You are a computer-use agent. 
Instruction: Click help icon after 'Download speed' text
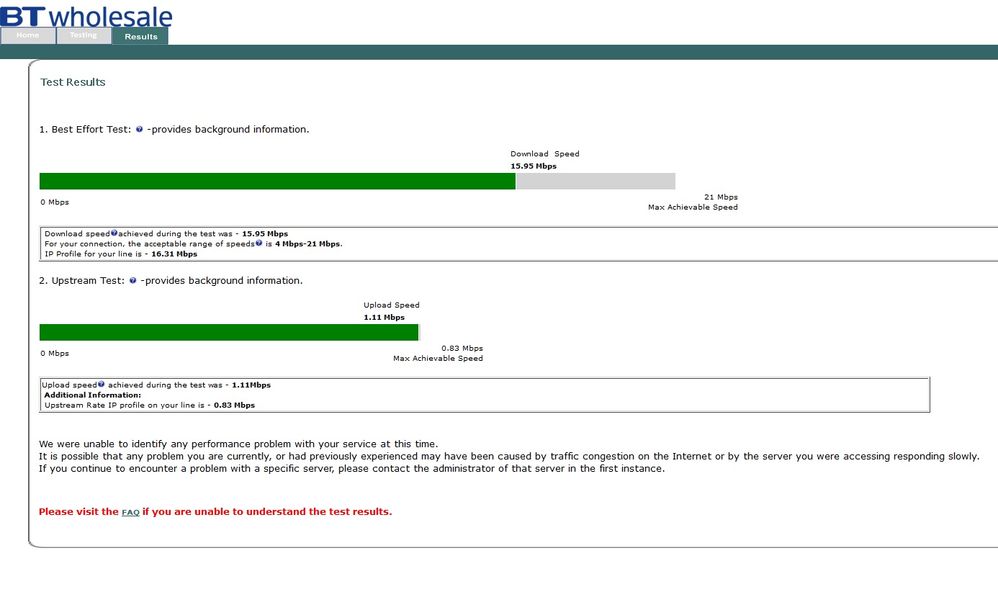coord(114,233)
